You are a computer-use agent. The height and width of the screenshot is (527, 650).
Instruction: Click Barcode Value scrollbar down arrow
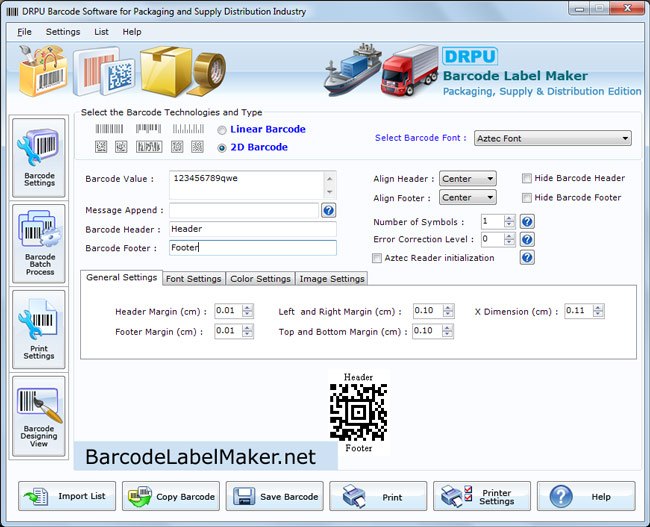(x=330, y=192)
